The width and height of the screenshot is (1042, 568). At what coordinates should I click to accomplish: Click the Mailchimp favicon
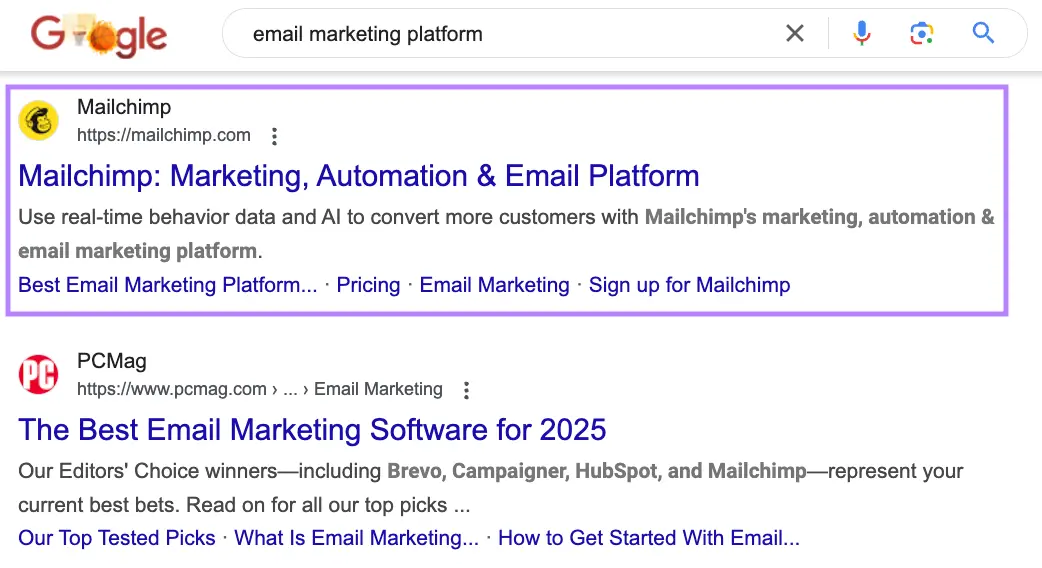(x=39, y=121)
